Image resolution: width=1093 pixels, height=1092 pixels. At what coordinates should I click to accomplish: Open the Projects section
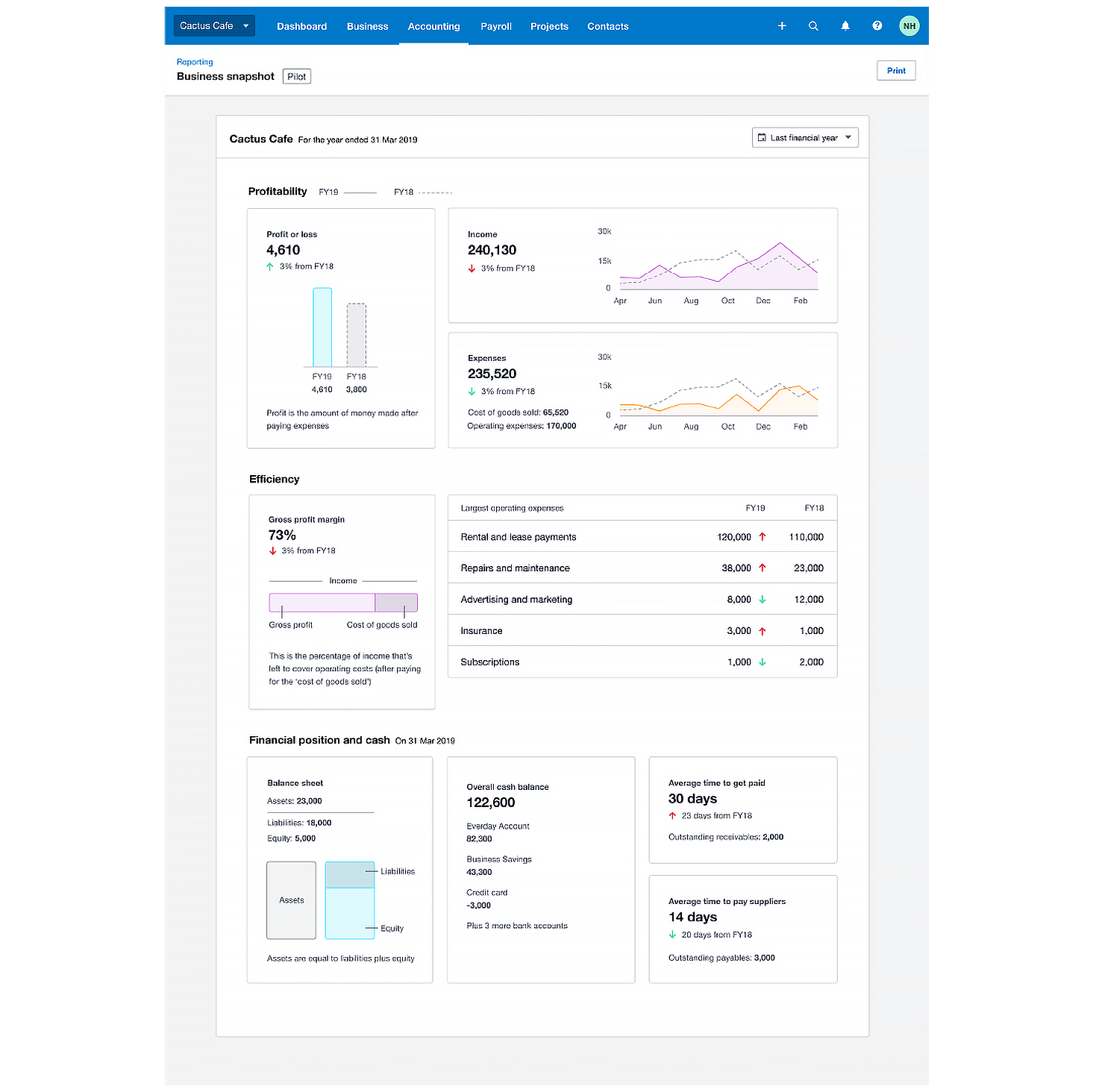548,26
